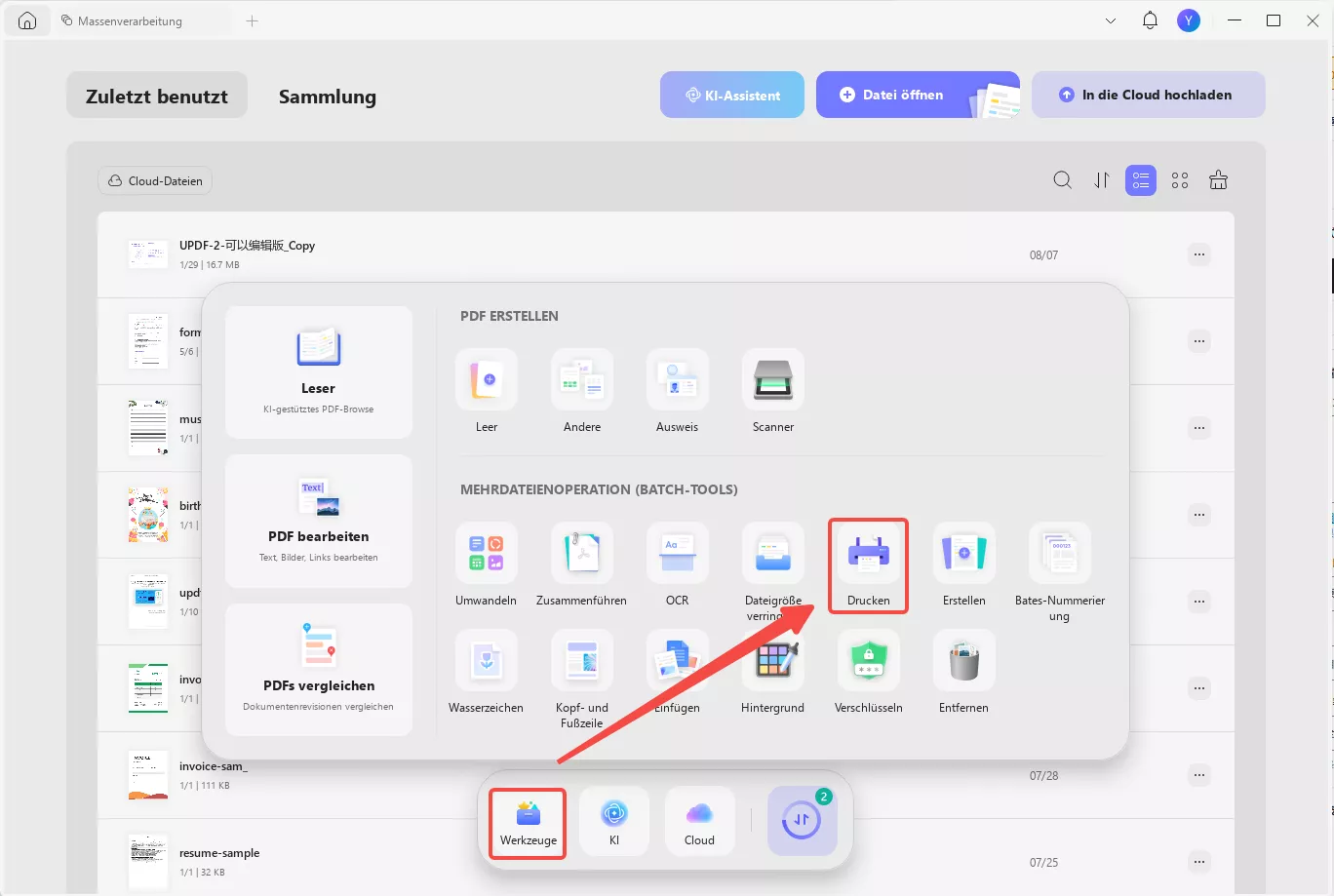Open Cloud from the bottom dock
The height and width of the screenshot is (896, 1334).
point(700,822)
